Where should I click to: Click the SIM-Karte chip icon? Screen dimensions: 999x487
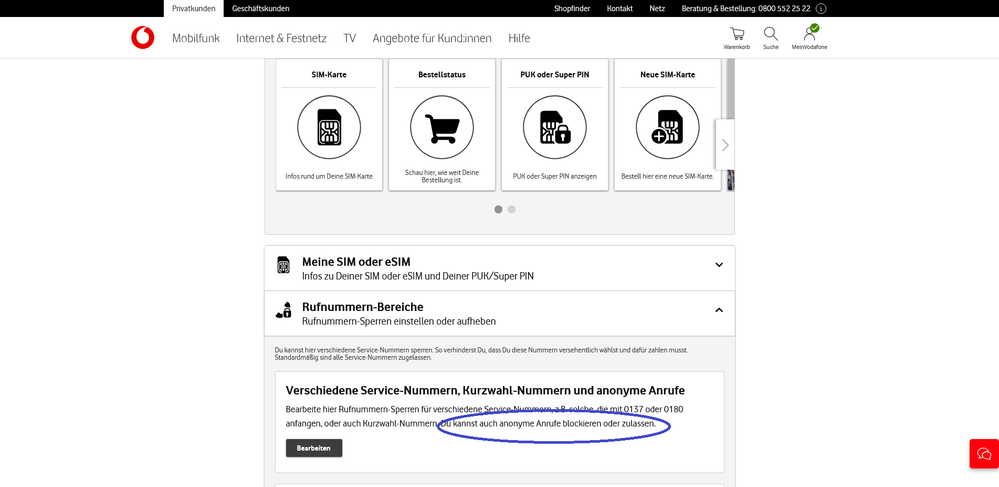(x=329, y=127)
